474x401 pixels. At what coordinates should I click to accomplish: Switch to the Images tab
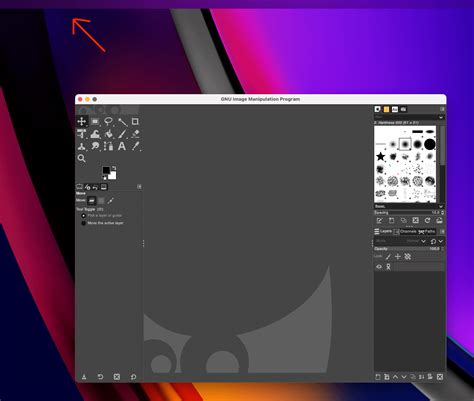(104, 187)
